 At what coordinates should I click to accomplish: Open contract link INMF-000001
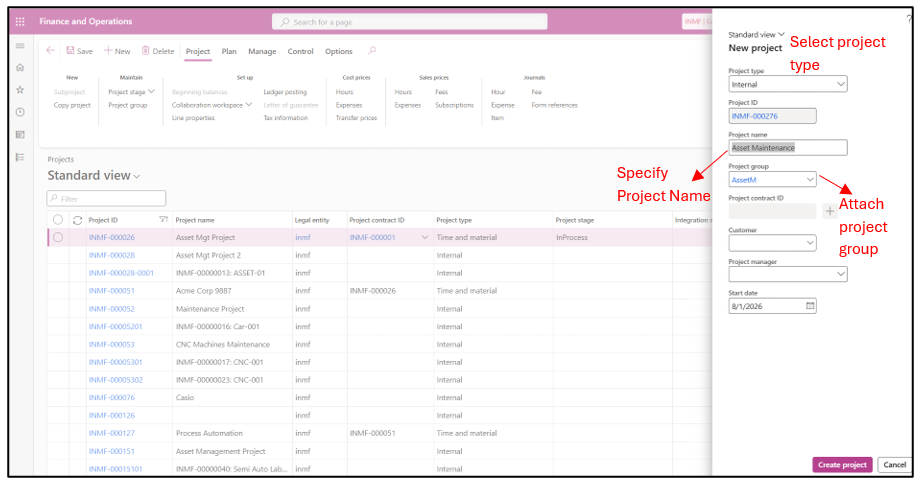pyautogui.click(x=372, y=237)
